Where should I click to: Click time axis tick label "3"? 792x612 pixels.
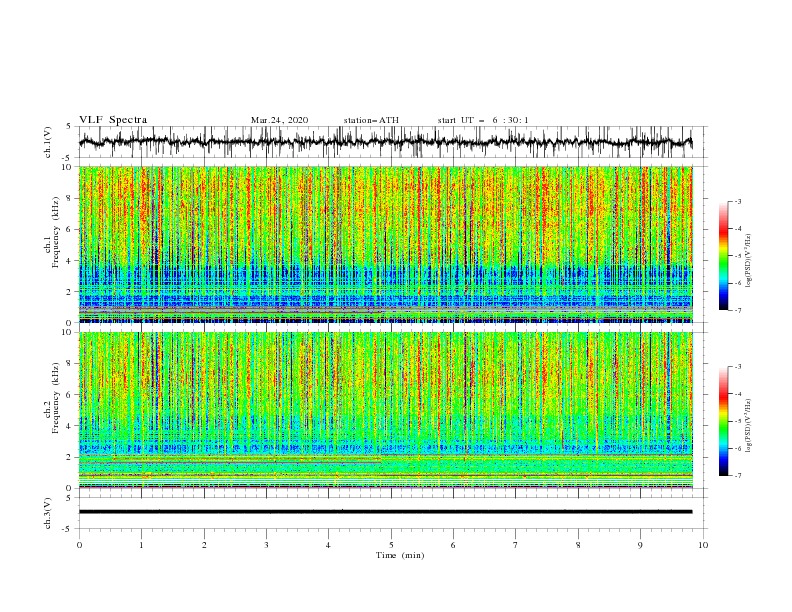point(266,545)
